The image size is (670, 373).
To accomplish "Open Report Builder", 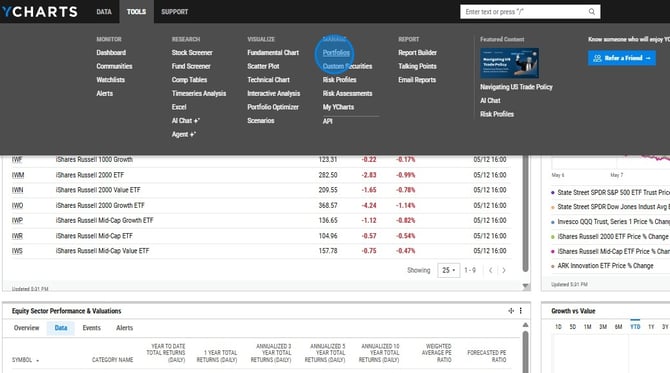I will point(417,53).
